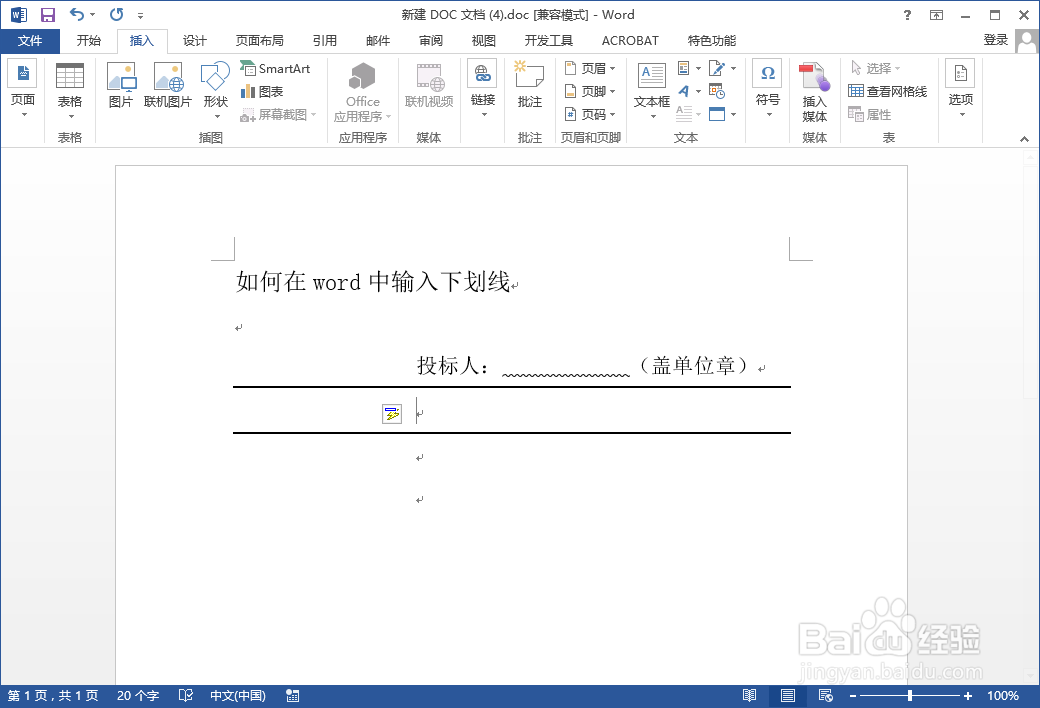1040x708 pixels.
Task: Insert the 文本框 (Text Box)
Action: (x=651, y=90)
